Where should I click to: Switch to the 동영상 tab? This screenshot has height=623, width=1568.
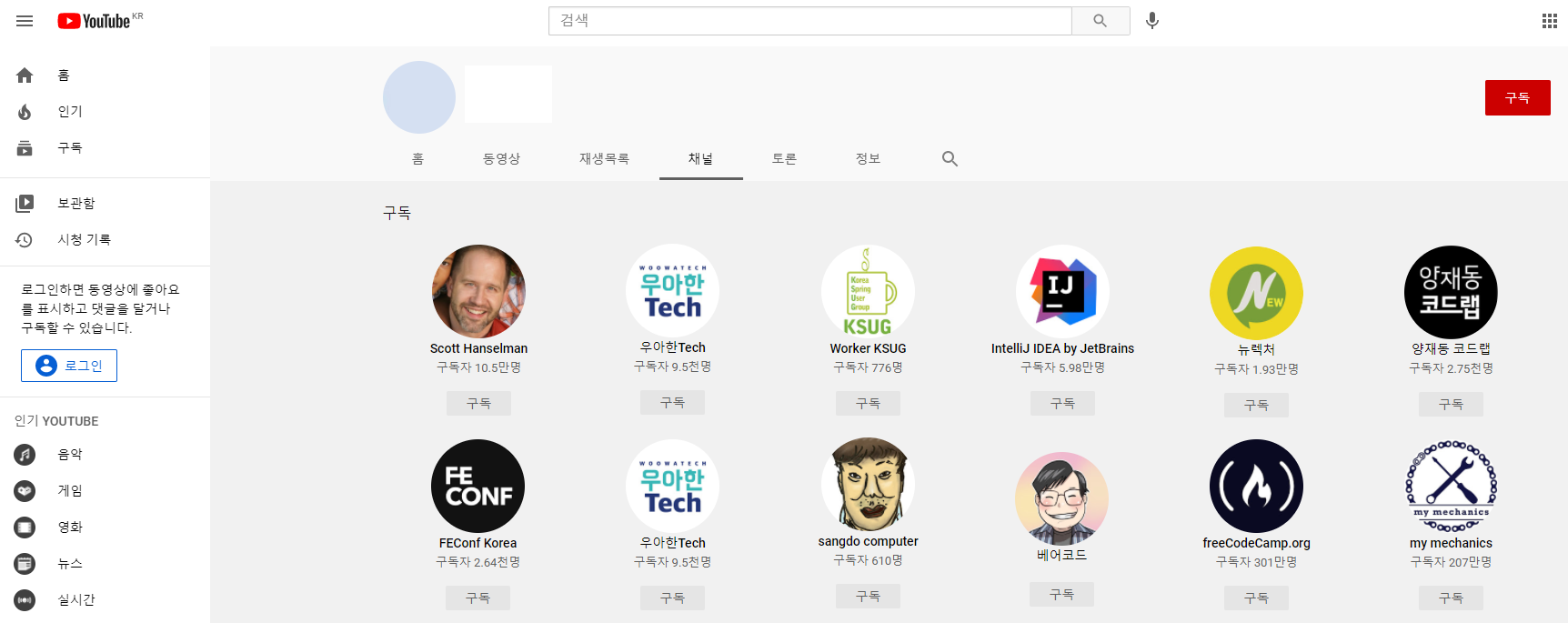click(x=501, y=159)
